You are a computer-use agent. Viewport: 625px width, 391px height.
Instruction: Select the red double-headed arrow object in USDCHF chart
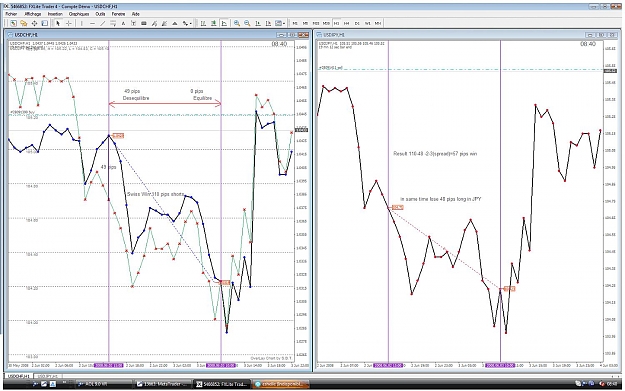[165, 104]
